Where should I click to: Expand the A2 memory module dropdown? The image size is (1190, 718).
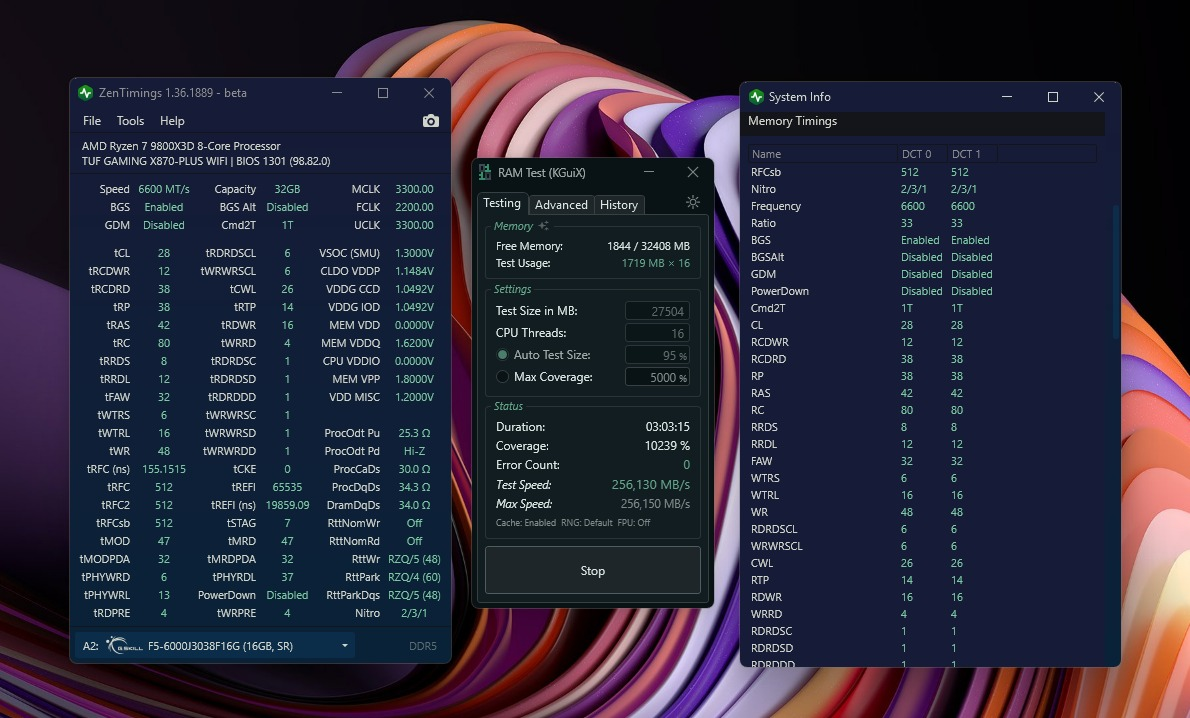coord(345,646)
